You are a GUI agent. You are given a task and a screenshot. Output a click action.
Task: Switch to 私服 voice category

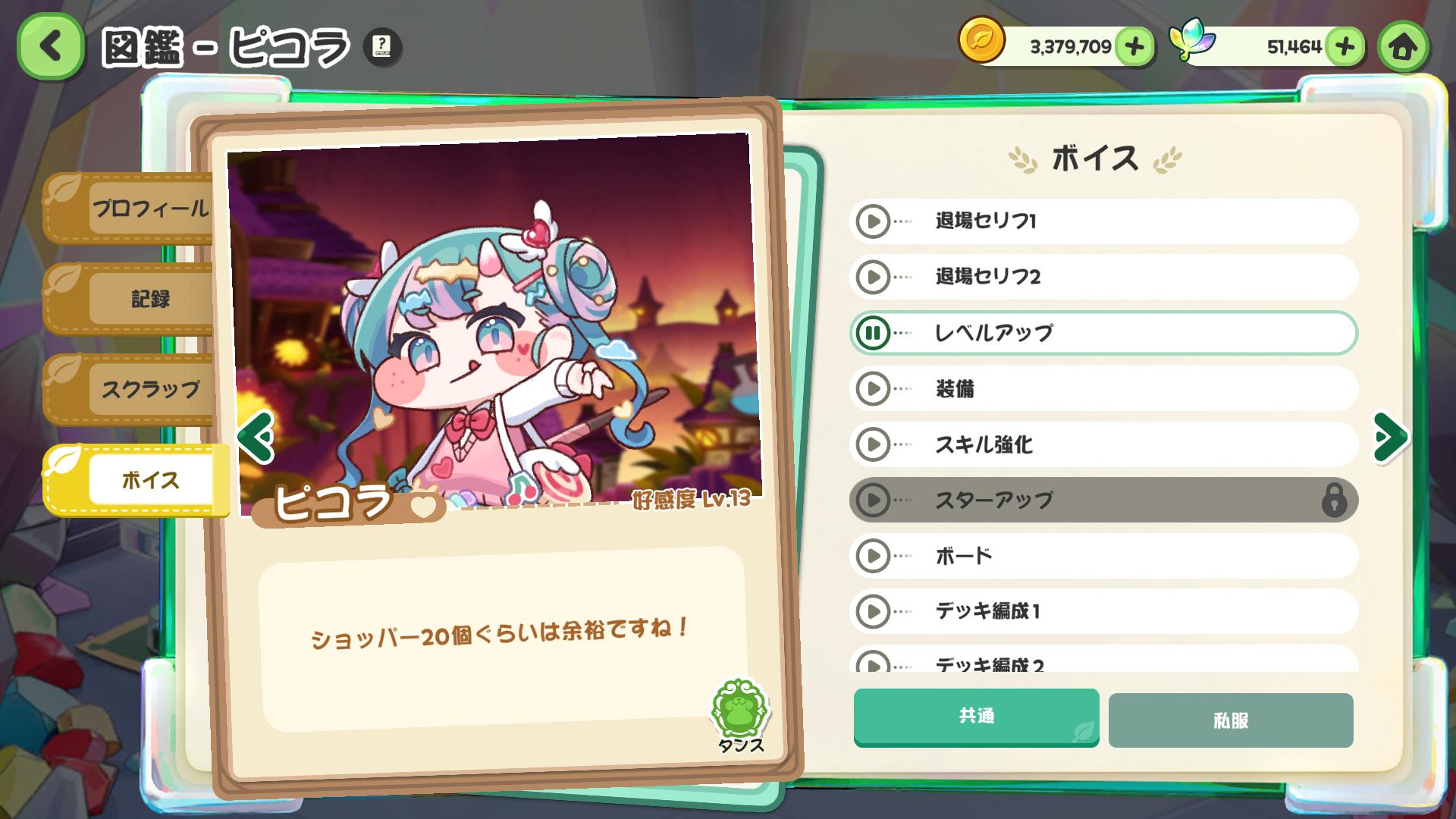(x=1231, y=720)
